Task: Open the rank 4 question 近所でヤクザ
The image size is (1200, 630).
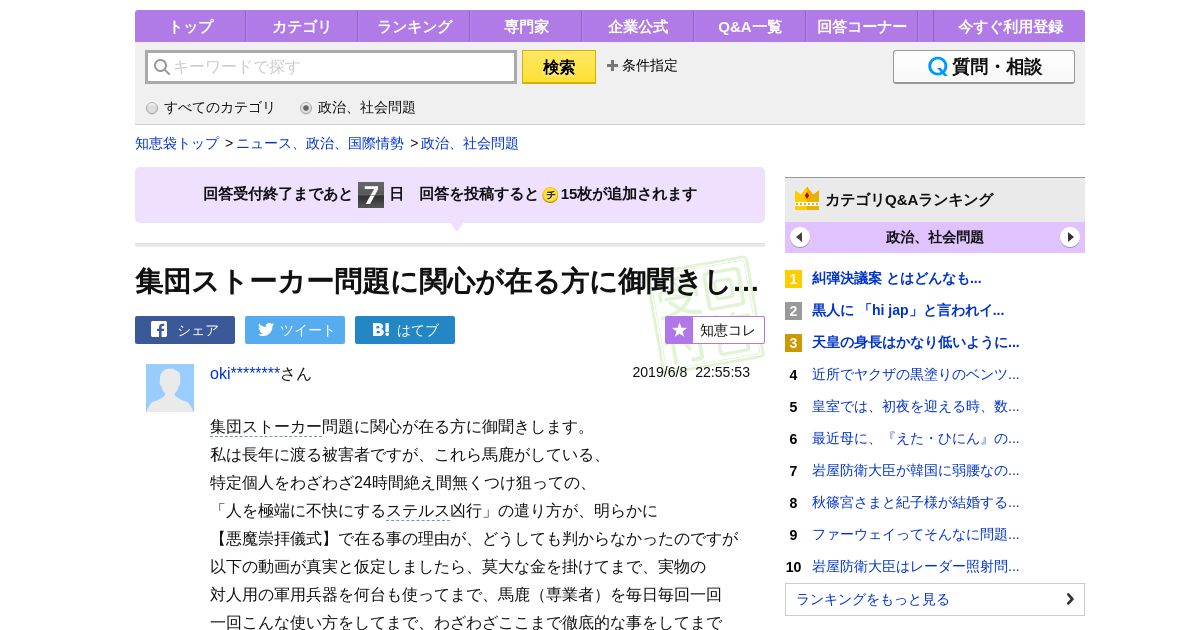Action: [916, 375]
